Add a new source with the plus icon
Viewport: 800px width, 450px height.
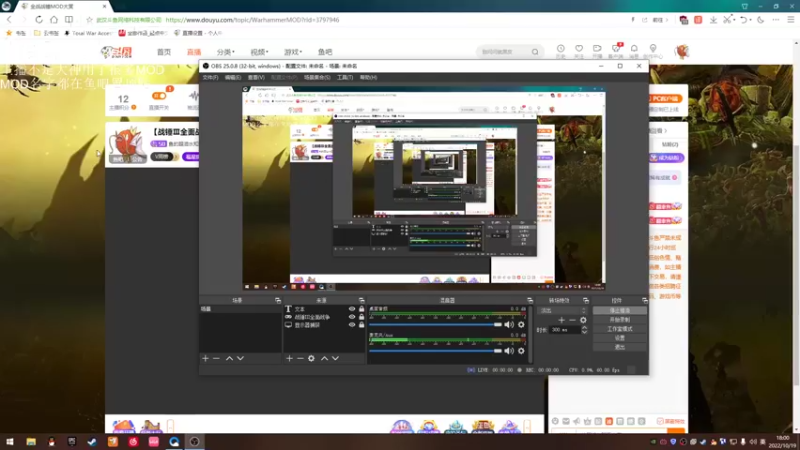[289, 359]
